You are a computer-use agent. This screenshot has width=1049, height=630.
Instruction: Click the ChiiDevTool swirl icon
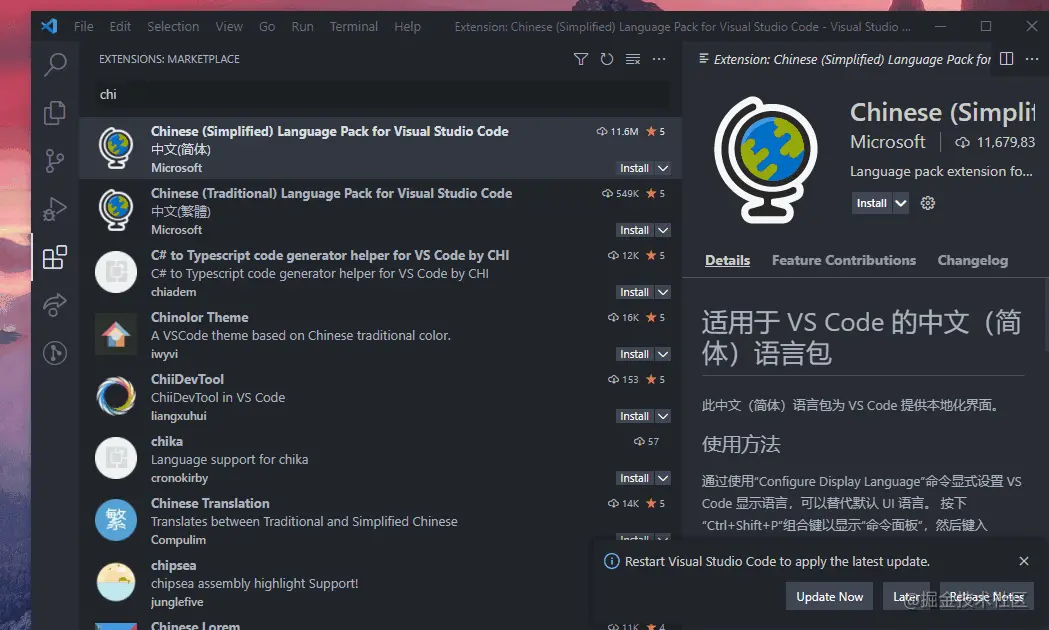tap(116, 396)
